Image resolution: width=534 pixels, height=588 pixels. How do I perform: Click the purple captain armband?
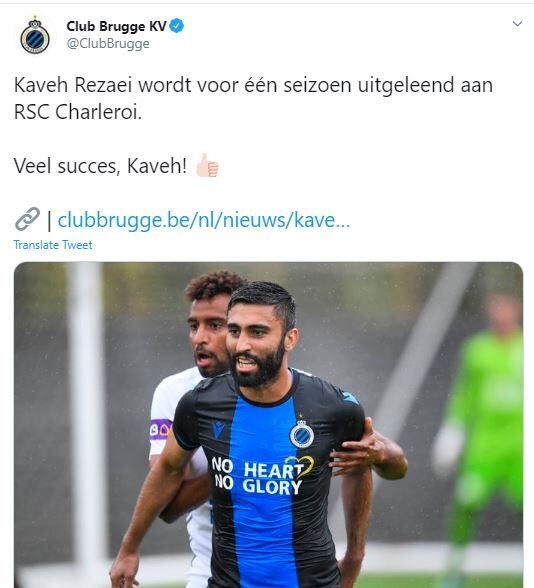point(160,429)
